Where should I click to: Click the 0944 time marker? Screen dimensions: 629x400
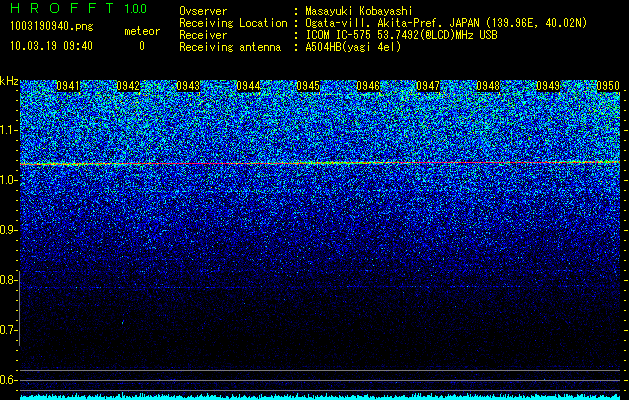tap(248, 86)
